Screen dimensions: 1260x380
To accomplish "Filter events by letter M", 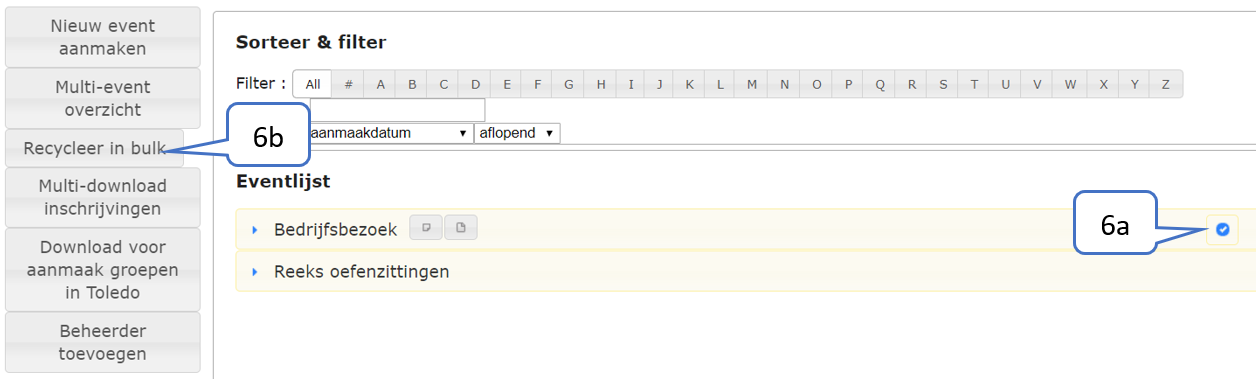I will pos(751,84).
